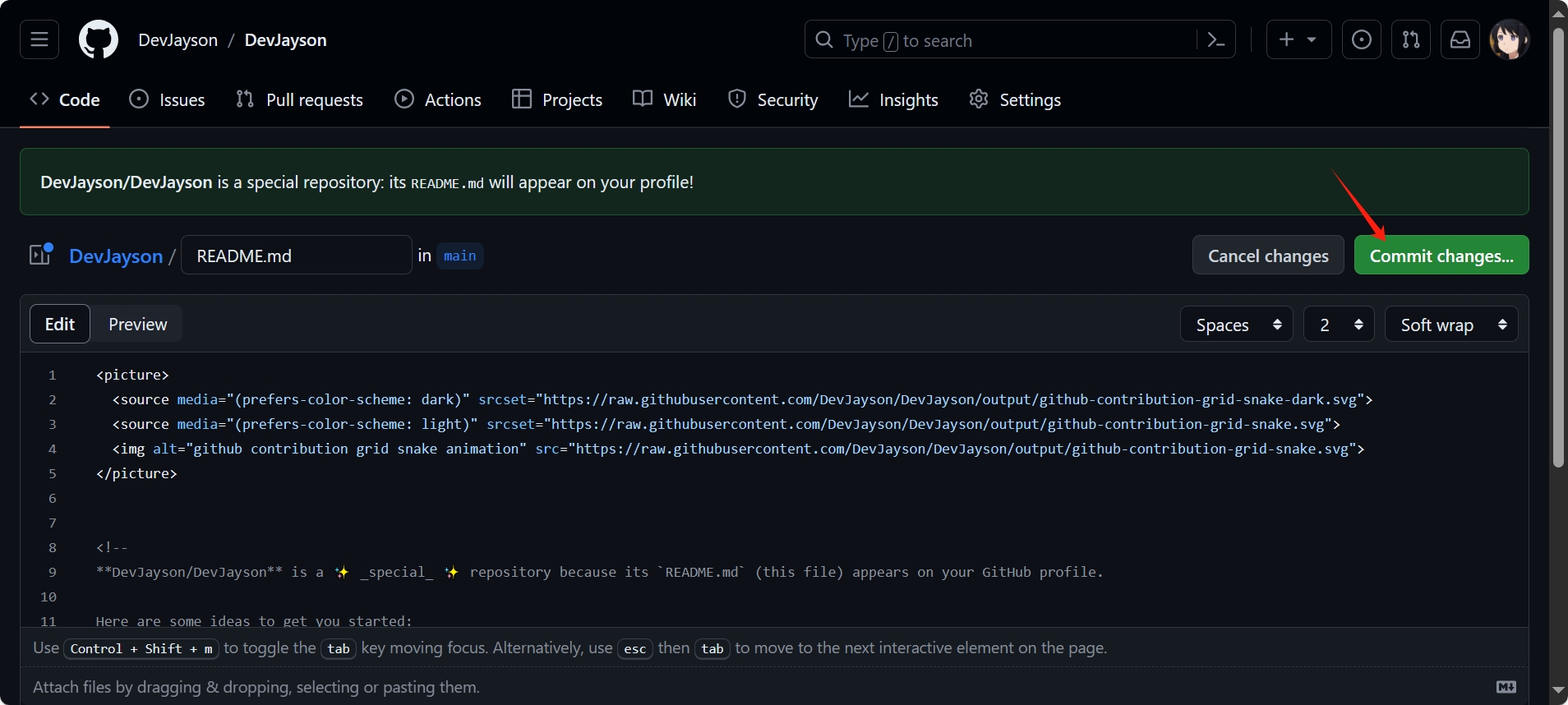The width and height of the screenshot is (1568, 705).
Task: Open repository Settings tab
Action: pyautogui.click(x=1015, y=99)
